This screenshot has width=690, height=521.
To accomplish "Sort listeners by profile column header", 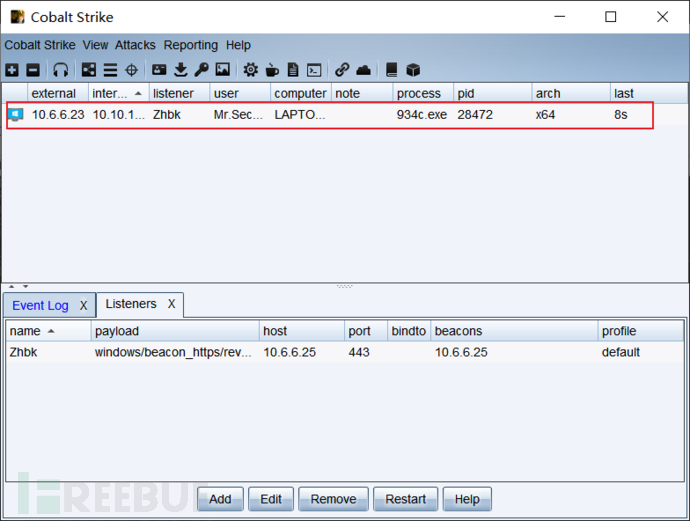I will (641, 331).
